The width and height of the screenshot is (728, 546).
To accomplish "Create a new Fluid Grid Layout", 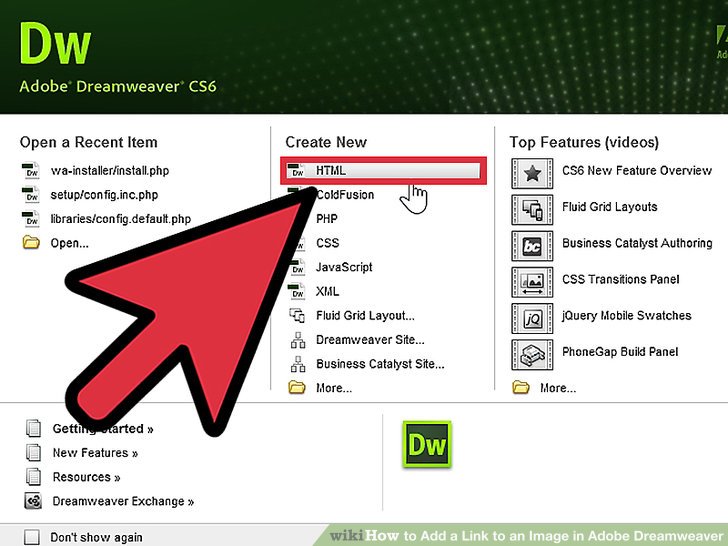I will [x=364, y=316].
